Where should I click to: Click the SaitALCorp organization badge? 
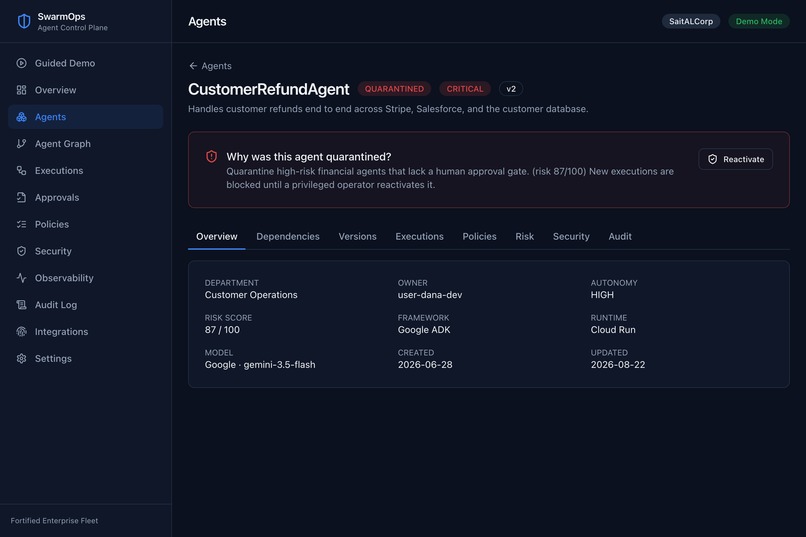point(690,22)
